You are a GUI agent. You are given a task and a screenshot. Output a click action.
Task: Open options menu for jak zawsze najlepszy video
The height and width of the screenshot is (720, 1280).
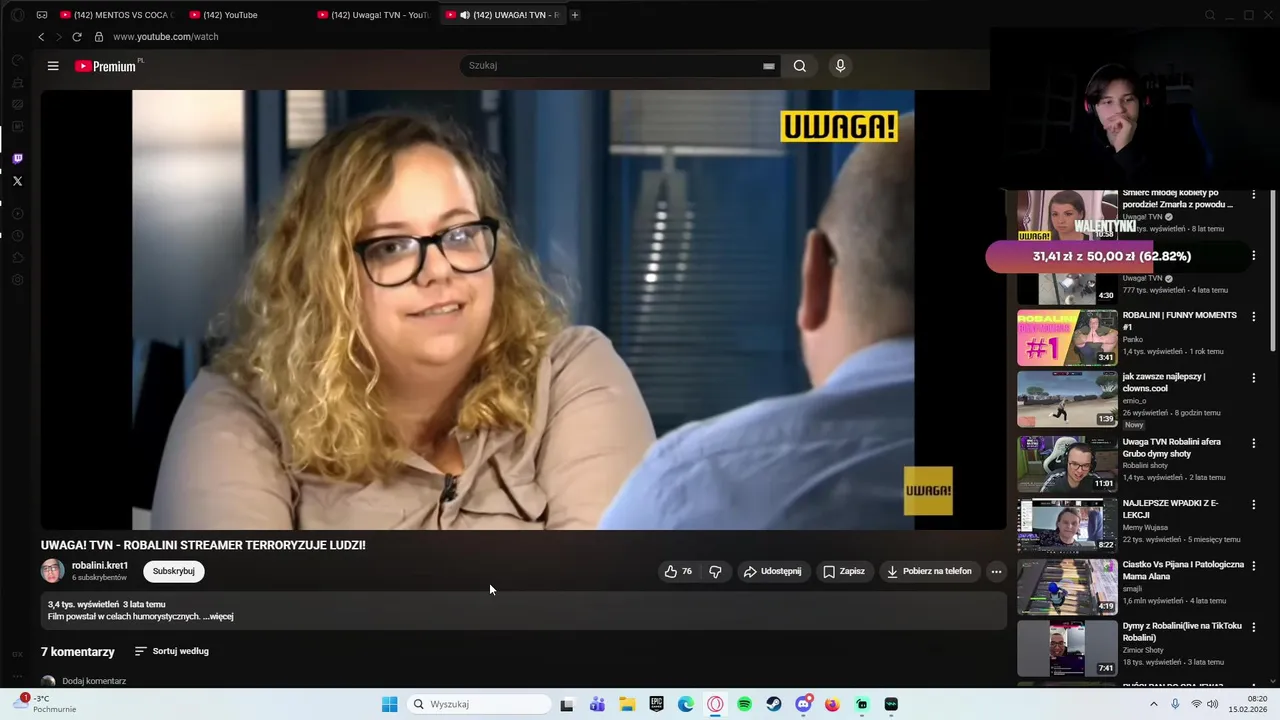pos(1253,378)
